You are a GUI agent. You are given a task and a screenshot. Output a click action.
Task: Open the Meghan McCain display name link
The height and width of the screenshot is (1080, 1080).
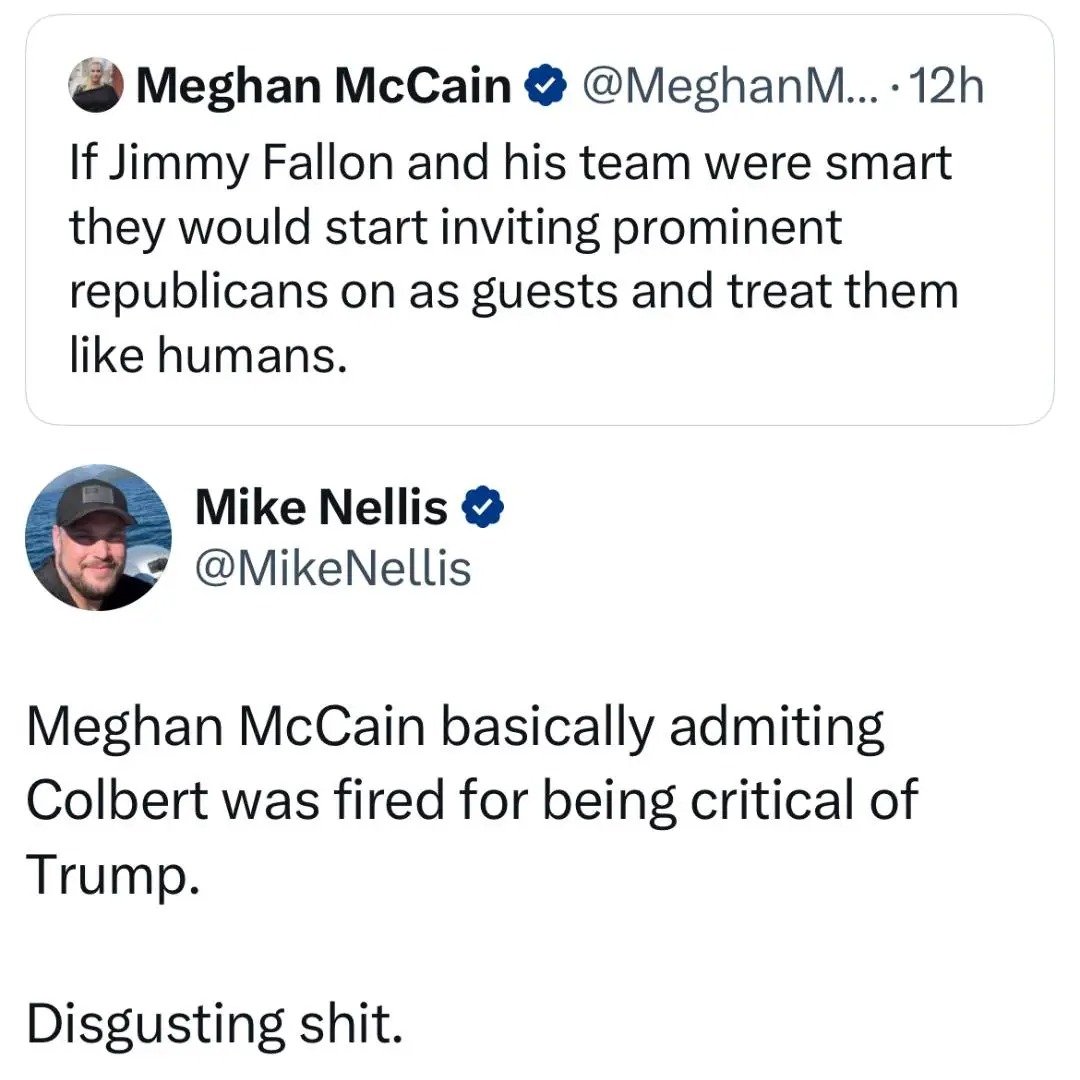pos(324,86)
